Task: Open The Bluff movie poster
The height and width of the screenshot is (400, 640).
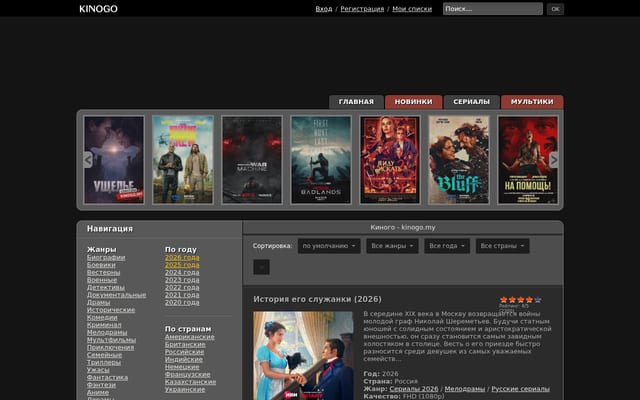Action: [x=459, y=160]
